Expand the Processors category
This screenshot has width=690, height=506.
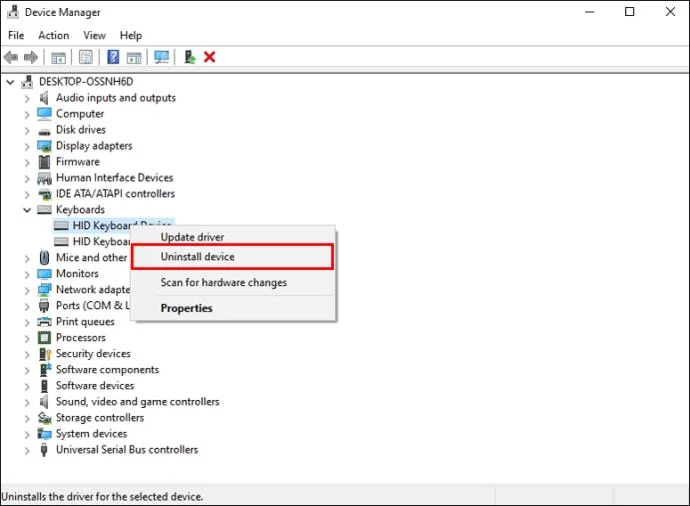(27, 338)
